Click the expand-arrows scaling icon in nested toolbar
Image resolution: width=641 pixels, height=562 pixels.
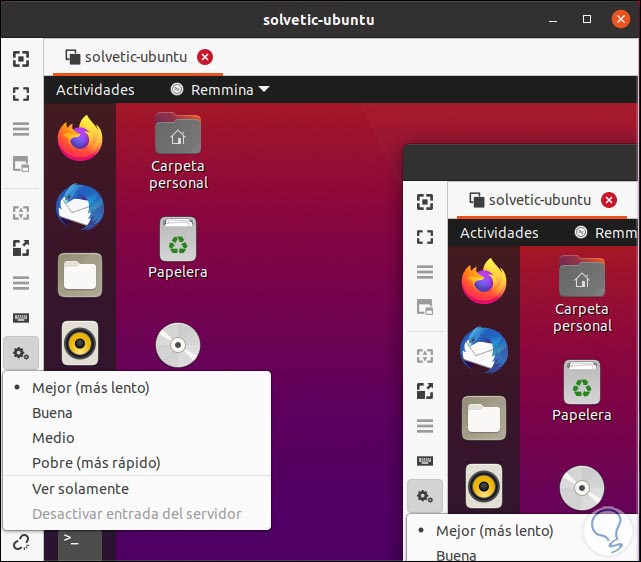pyautogui.click(x=425, y=391)
